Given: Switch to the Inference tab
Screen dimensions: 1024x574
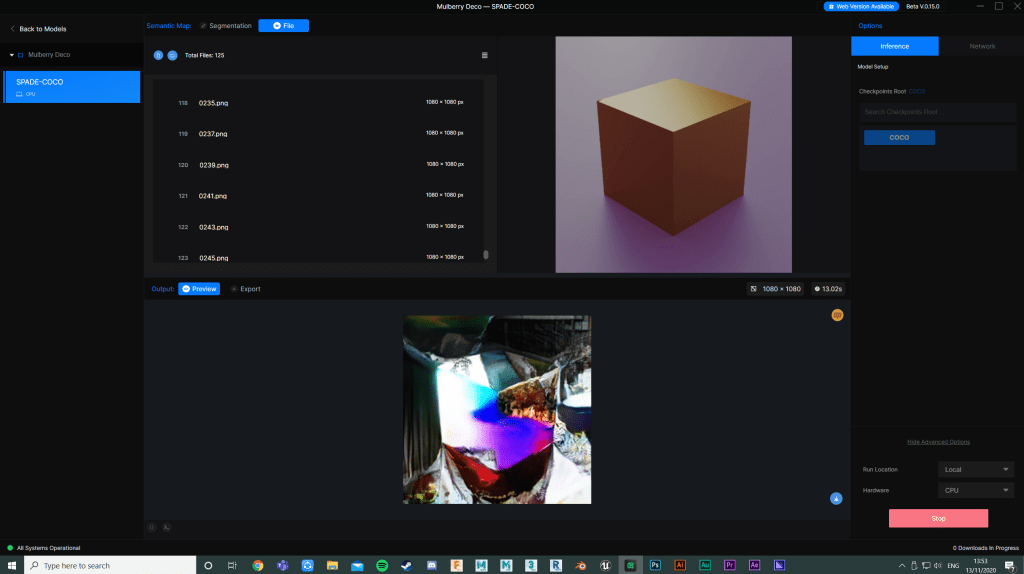Looking at the screenshot, I should [x=895, y=46].
